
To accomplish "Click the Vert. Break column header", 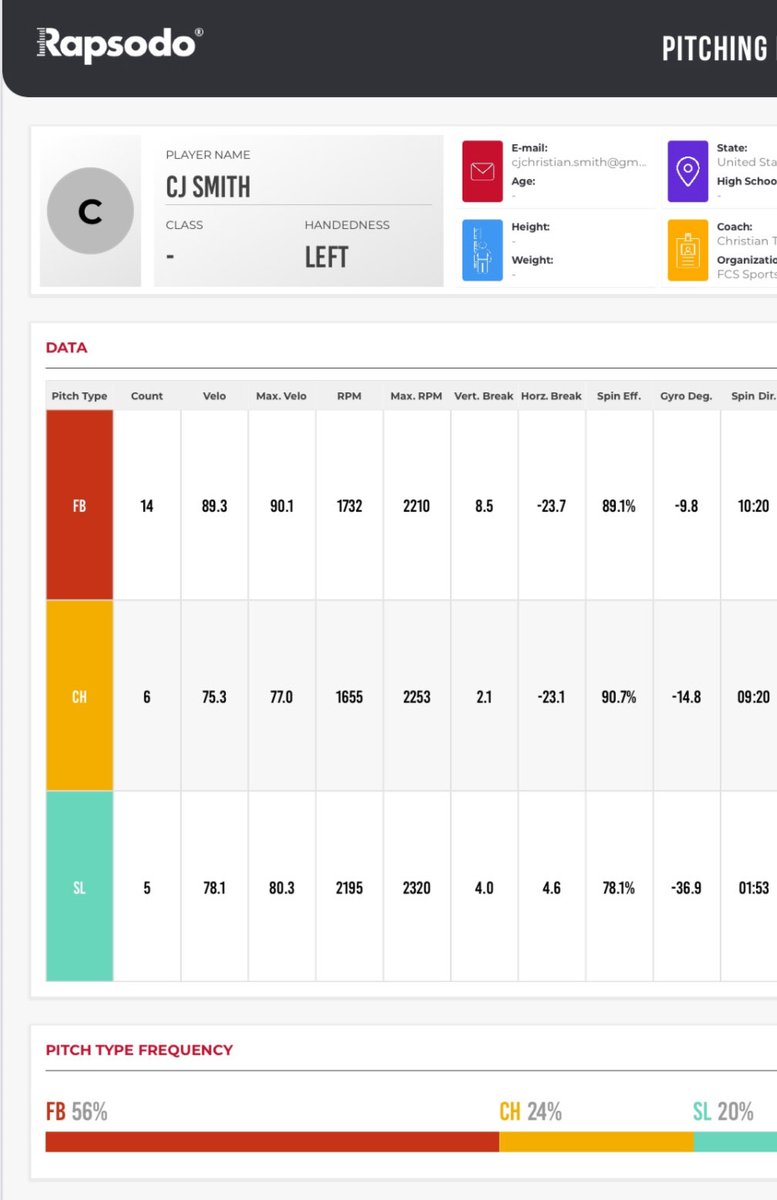I will click(484, 396).
